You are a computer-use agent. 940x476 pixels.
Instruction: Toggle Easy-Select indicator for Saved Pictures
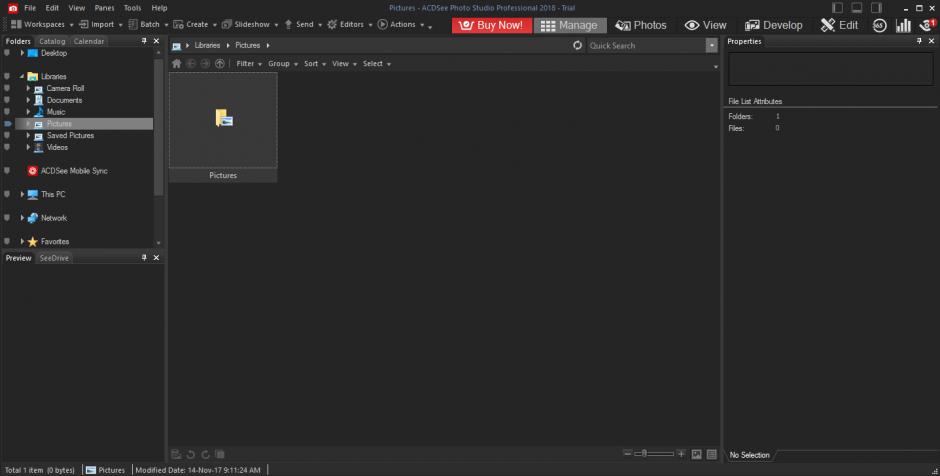point(7,135)
